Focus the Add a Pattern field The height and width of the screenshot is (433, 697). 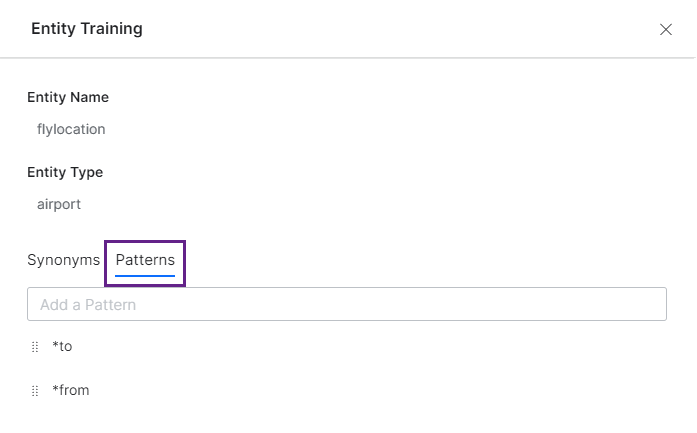tap(346, 304)
